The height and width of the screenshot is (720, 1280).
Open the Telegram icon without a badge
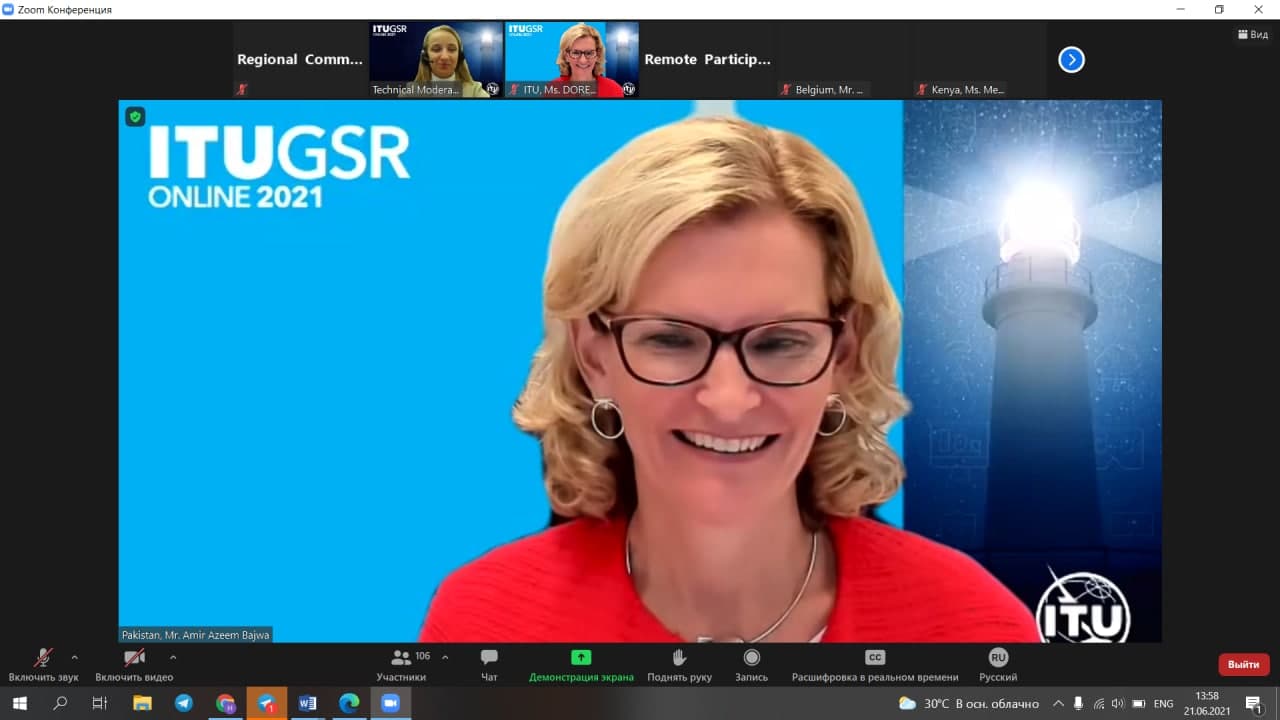pos(184,703)
